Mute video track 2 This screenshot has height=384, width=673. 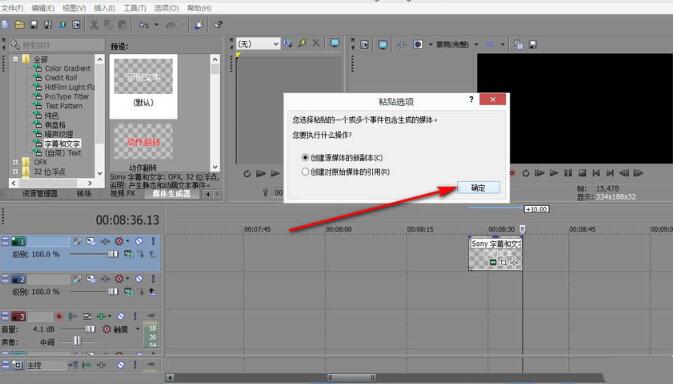click(139, 279)
